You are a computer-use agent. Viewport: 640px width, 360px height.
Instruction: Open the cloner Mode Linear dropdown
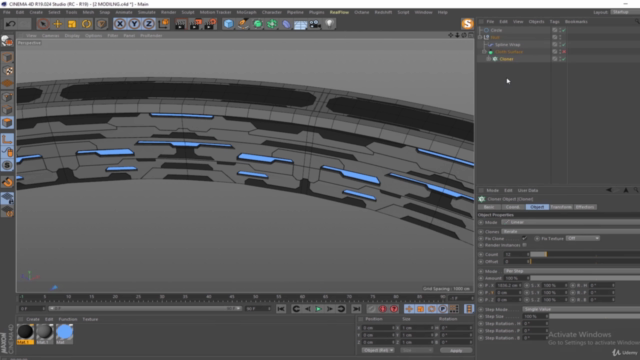[571, 222]
